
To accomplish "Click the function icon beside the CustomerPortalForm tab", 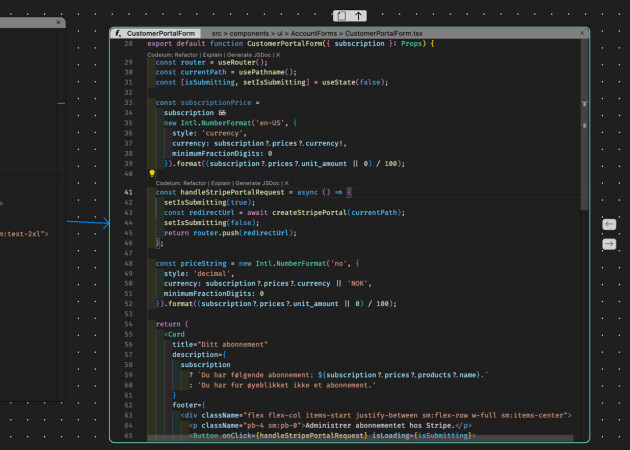I will [x=118, y=33].
